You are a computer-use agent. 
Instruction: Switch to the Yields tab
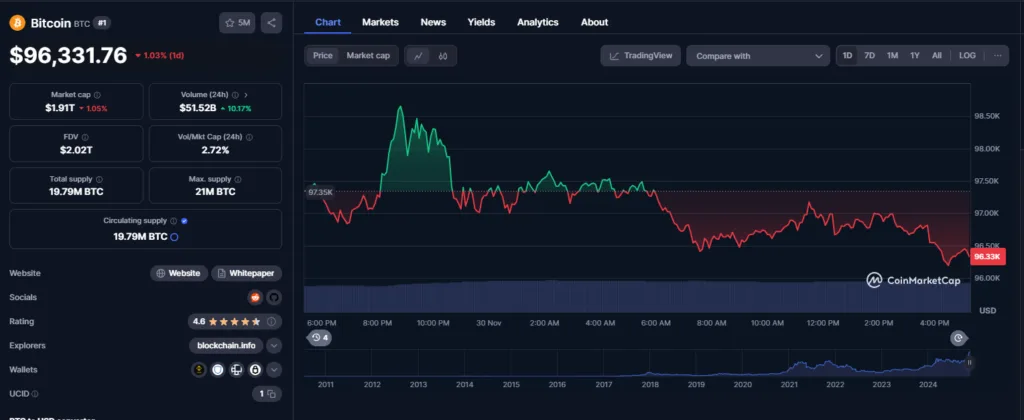[x=481, y=22]
